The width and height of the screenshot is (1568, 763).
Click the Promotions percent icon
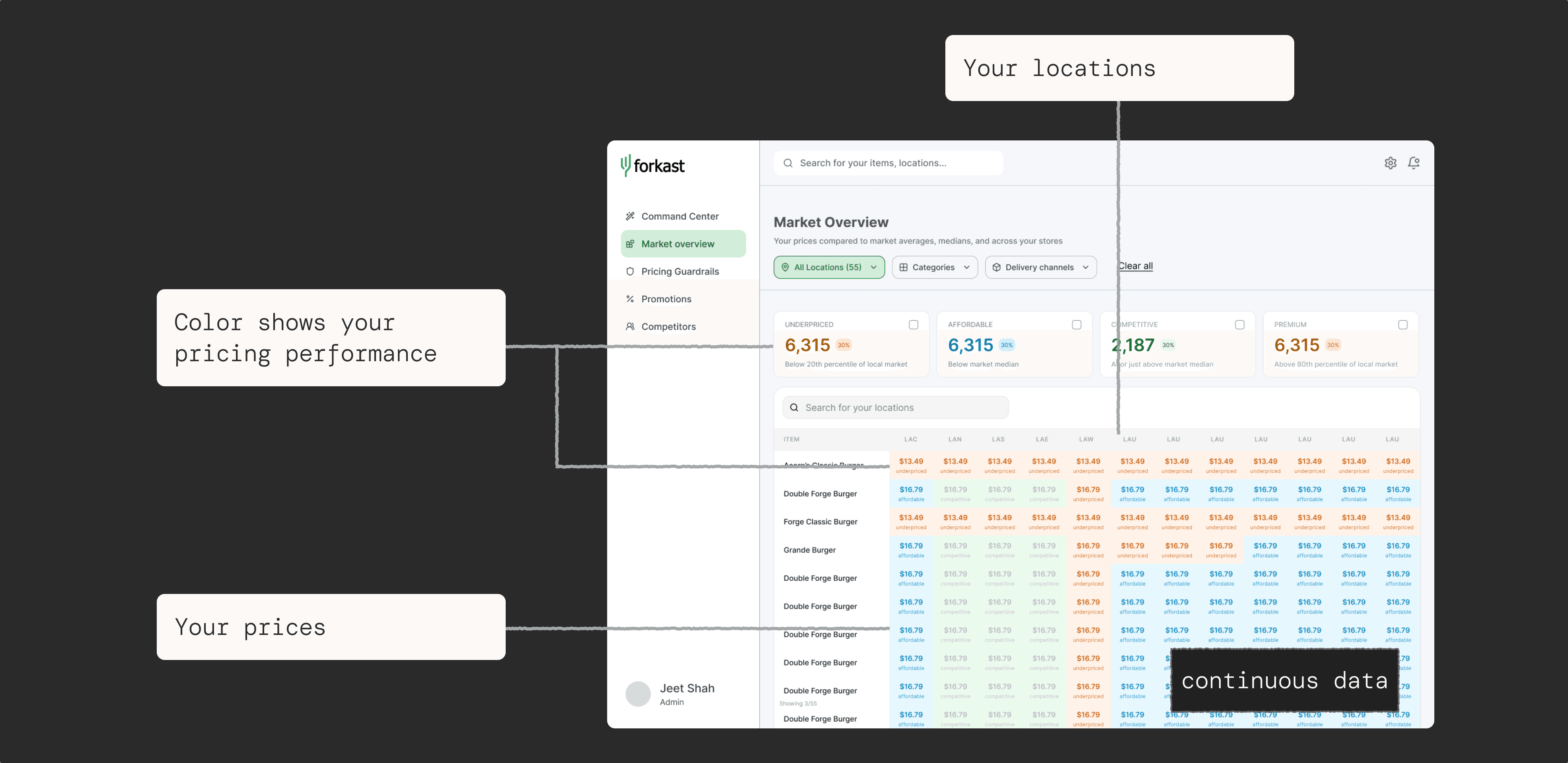[x=630, y=299]
